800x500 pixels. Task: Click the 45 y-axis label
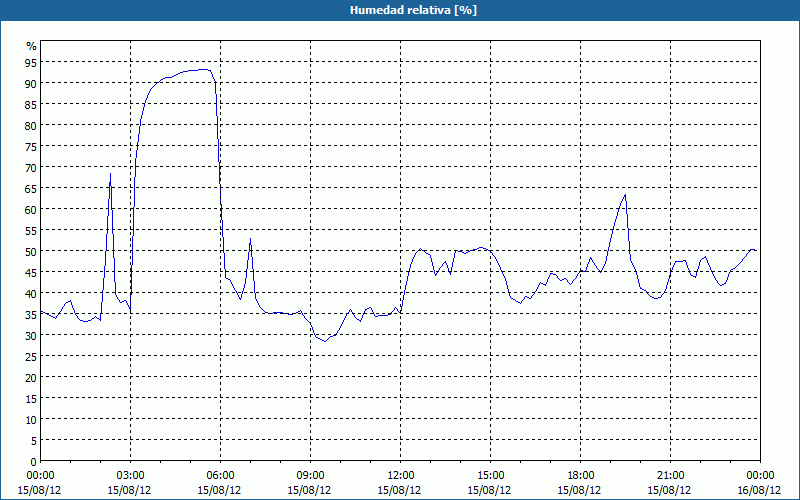(x=31, y=272)
